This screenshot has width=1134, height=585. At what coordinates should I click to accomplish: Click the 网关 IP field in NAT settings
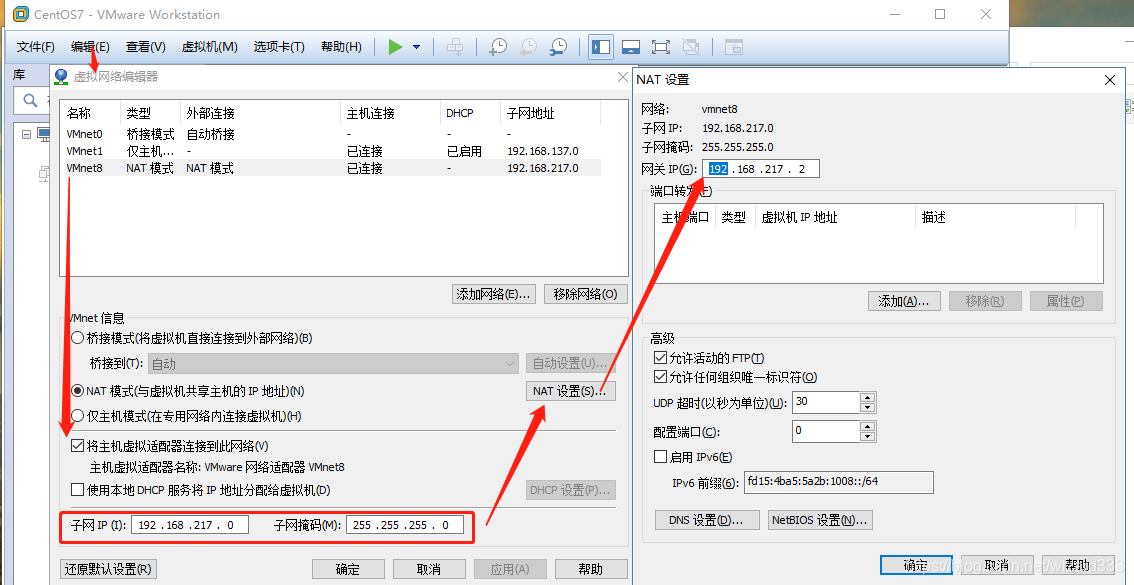click(x=760, y=169)
